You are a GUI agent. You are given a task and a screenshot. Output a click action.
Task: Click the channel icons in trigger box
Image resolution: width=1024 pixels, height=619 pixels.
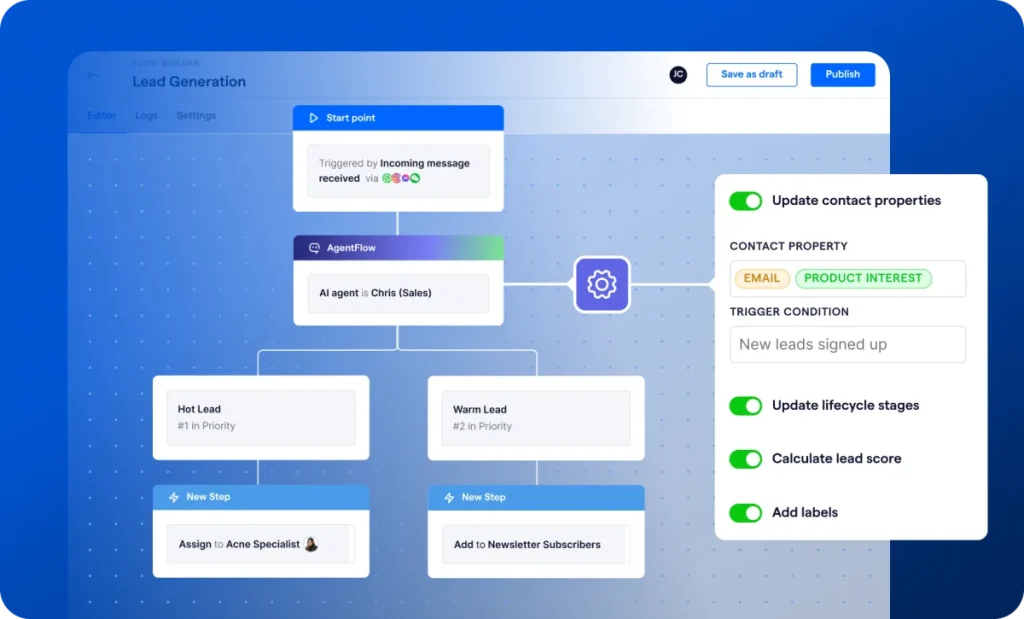(x=401, y=178)
